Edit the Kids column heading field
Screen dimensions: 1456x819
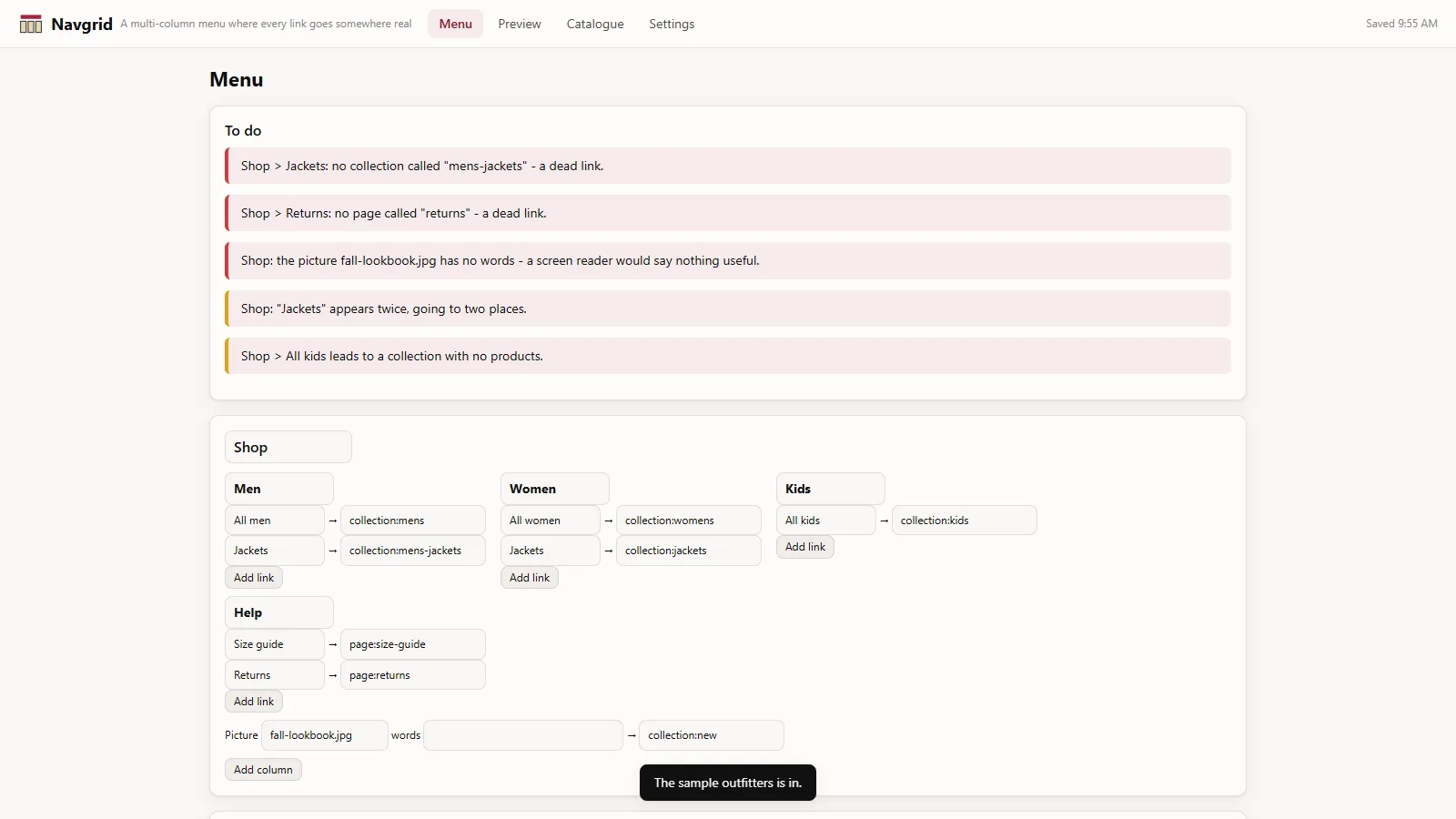tap(830, 489)
